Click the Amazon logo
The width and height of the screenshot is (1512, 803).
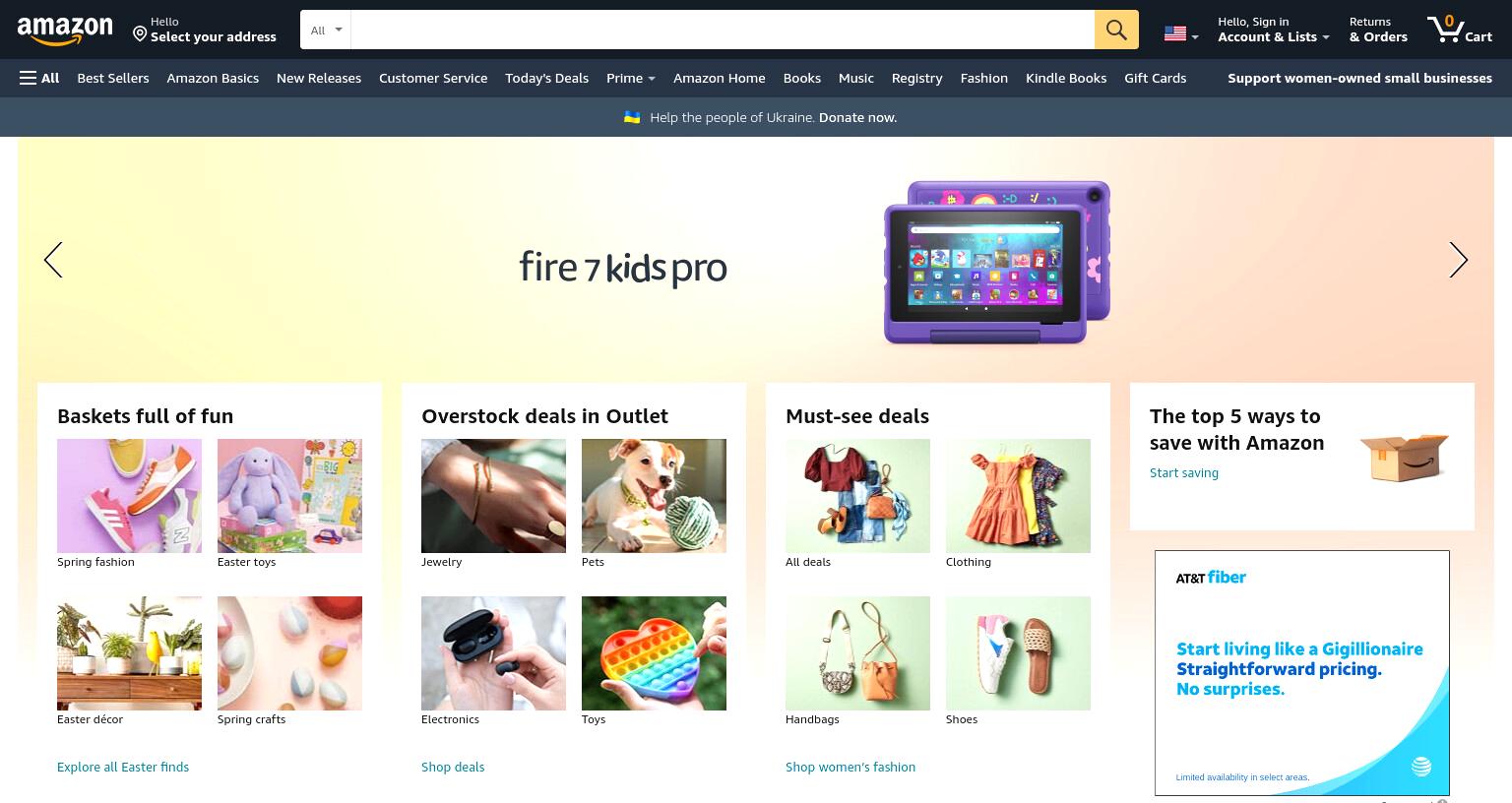tap(65, 31)
